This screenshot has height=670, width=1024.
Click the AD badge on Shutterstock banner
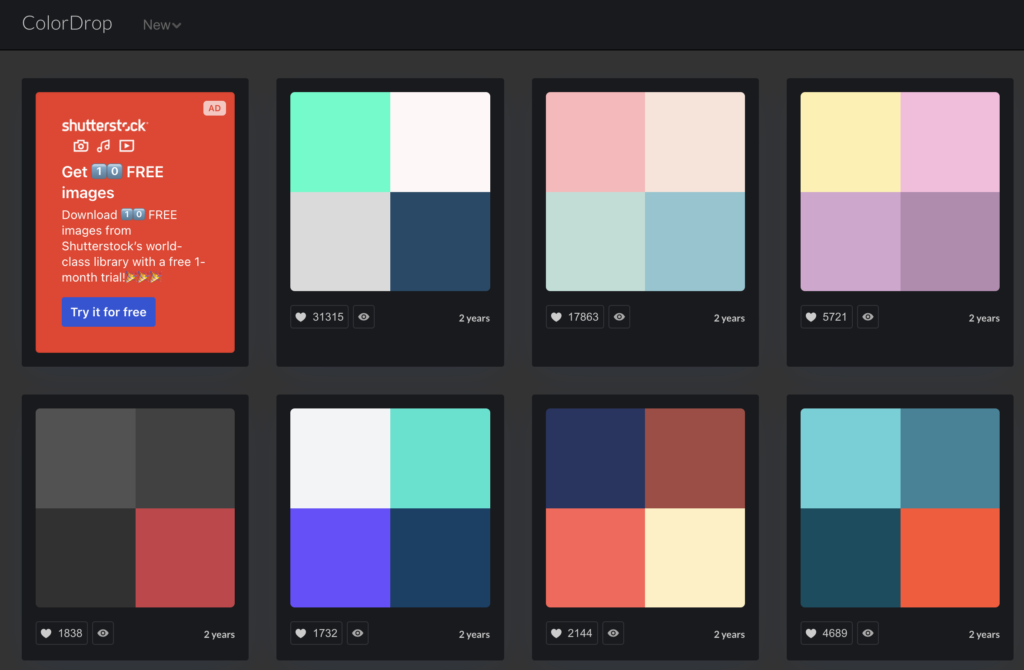coord(214,108)
